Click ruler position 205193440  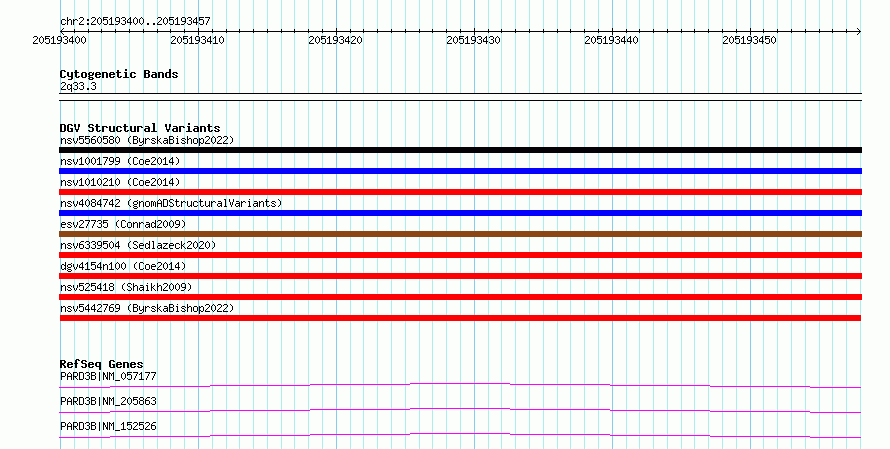click(x=611, y=40)
